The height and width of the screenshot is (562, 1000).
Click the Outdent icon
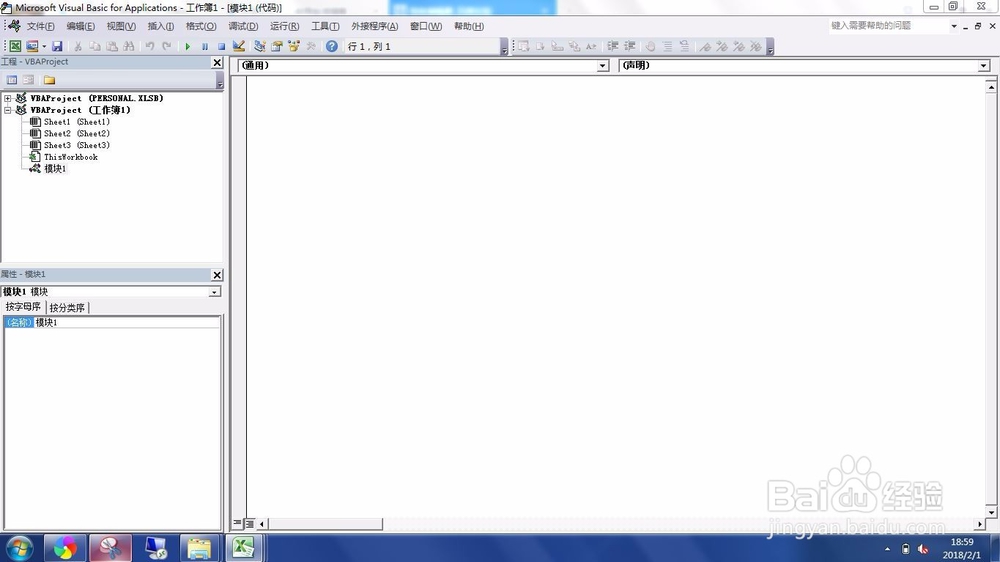(629, 46)
